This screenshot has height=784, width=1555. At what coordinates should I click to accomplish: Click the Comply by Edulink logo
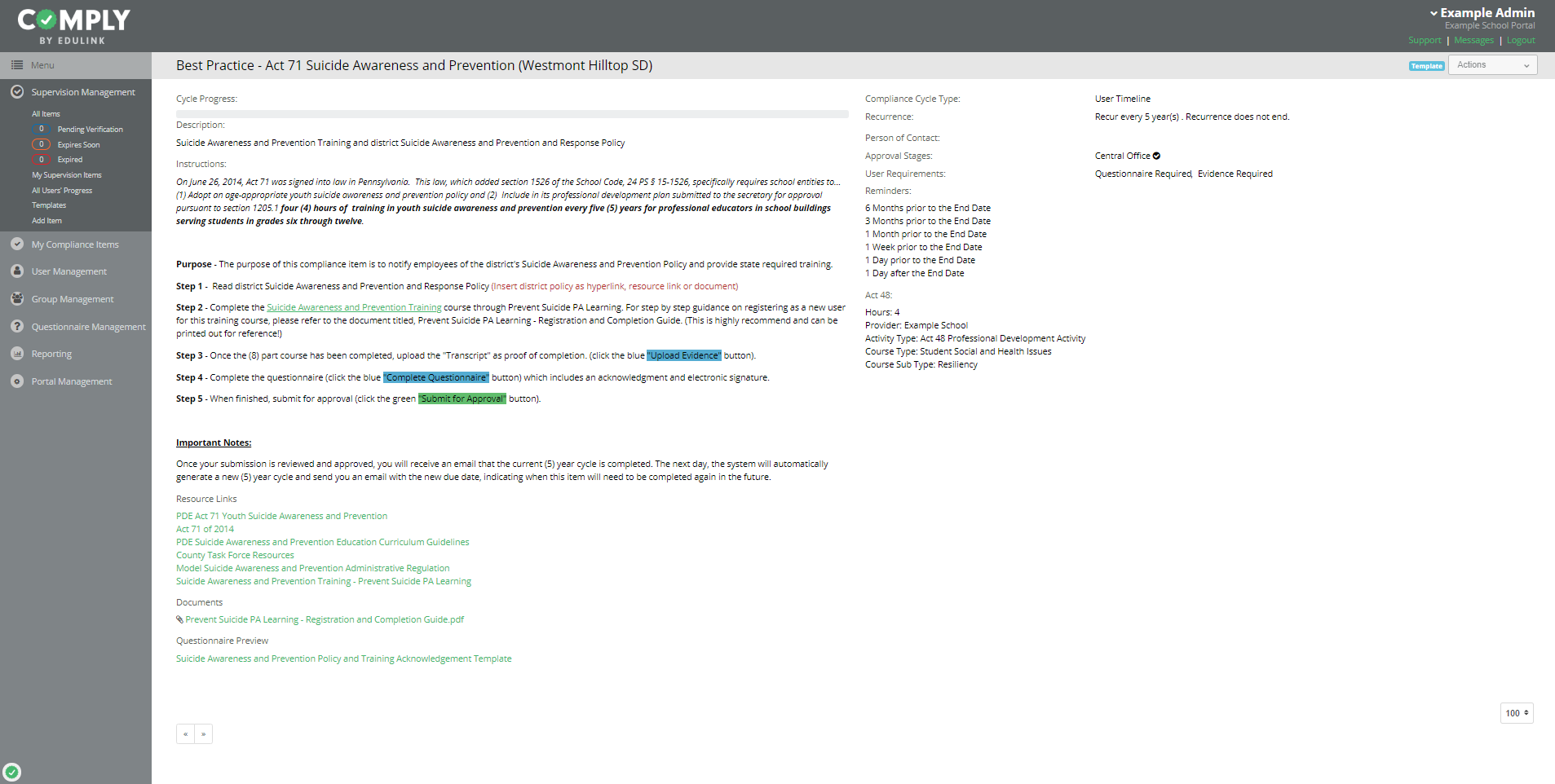click(x=74, y=26)
